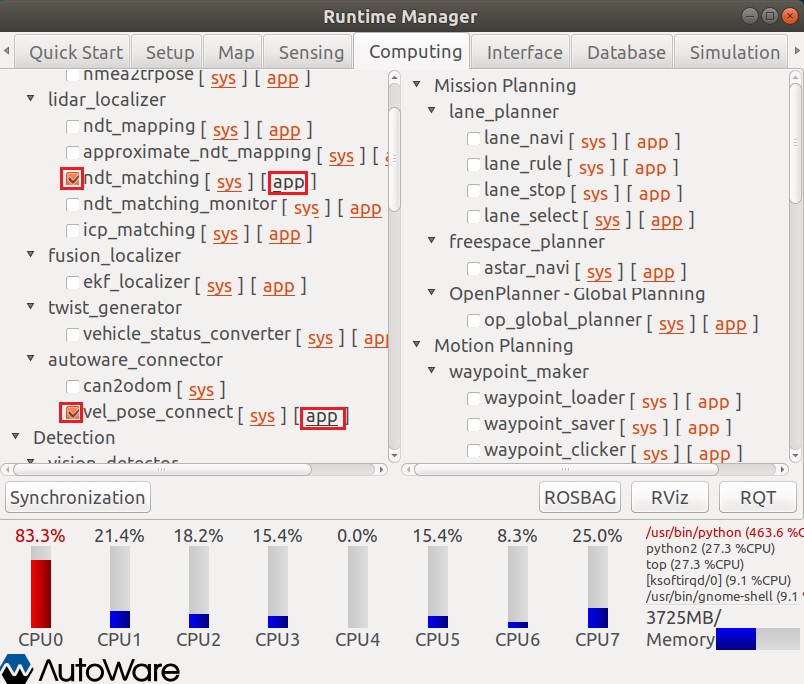Image resolution: width=804 pixels, height=684 pixels.
Task: Collapse the waypoint_maker group
Action: [x=432, y=370]
